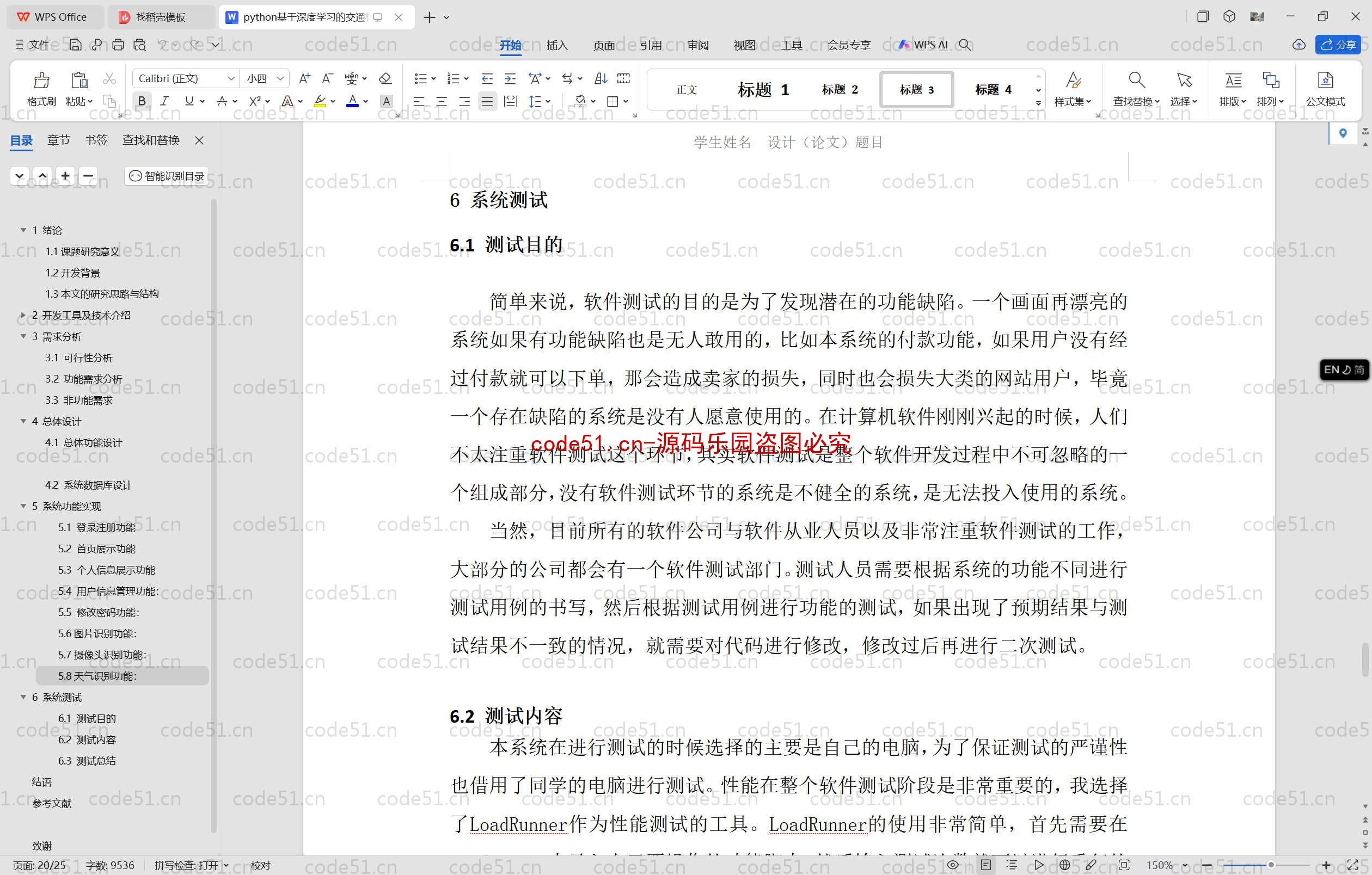Click the Arrange (排列) icon

[x=1271, y=79]
